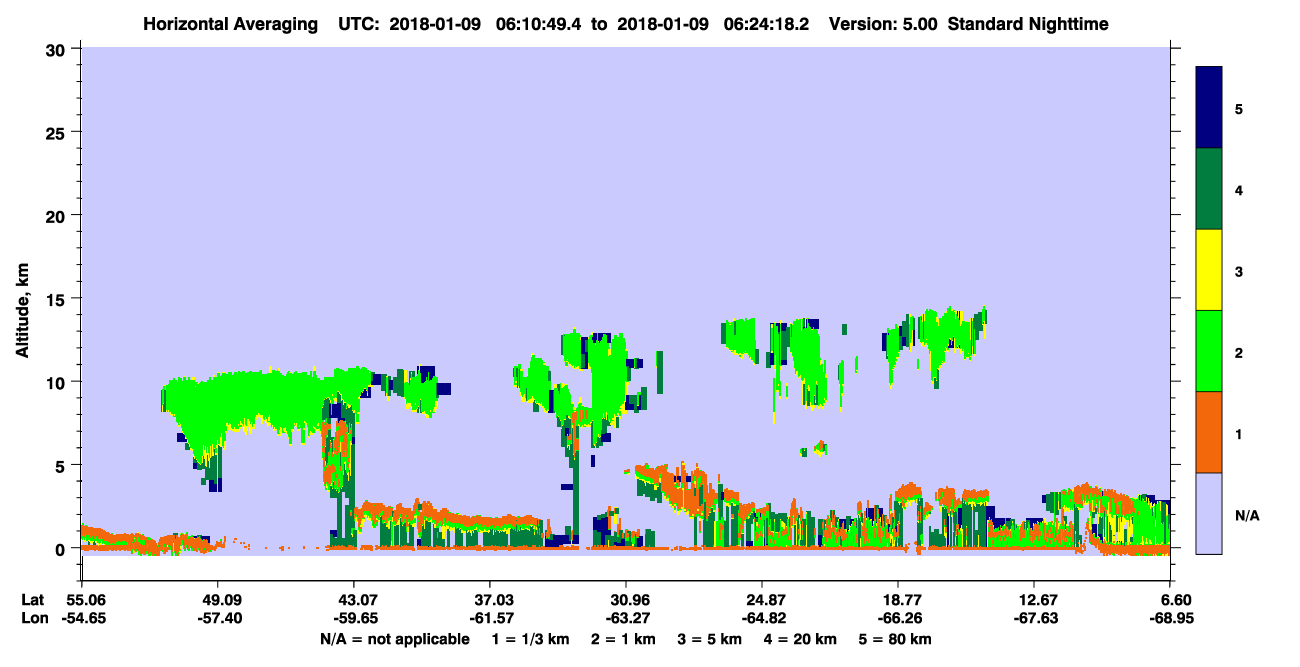
Task: Click longitude value '-68.95'
Action: 1170,619
